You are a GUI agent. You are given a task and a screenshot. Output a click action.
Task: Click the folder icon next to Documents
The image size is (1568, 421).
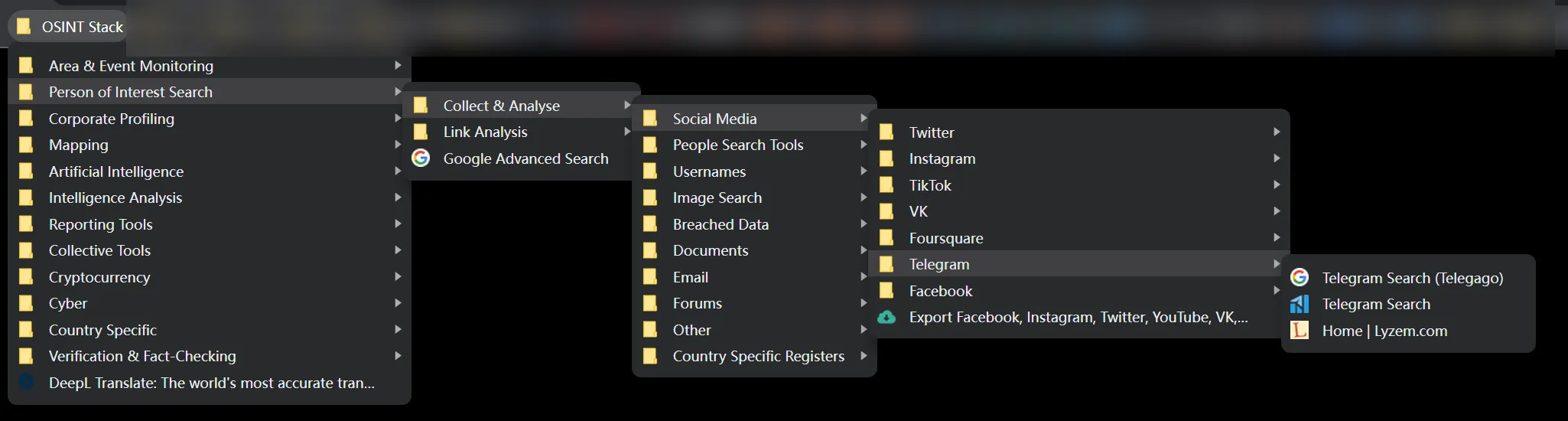(x=650, y=250)
